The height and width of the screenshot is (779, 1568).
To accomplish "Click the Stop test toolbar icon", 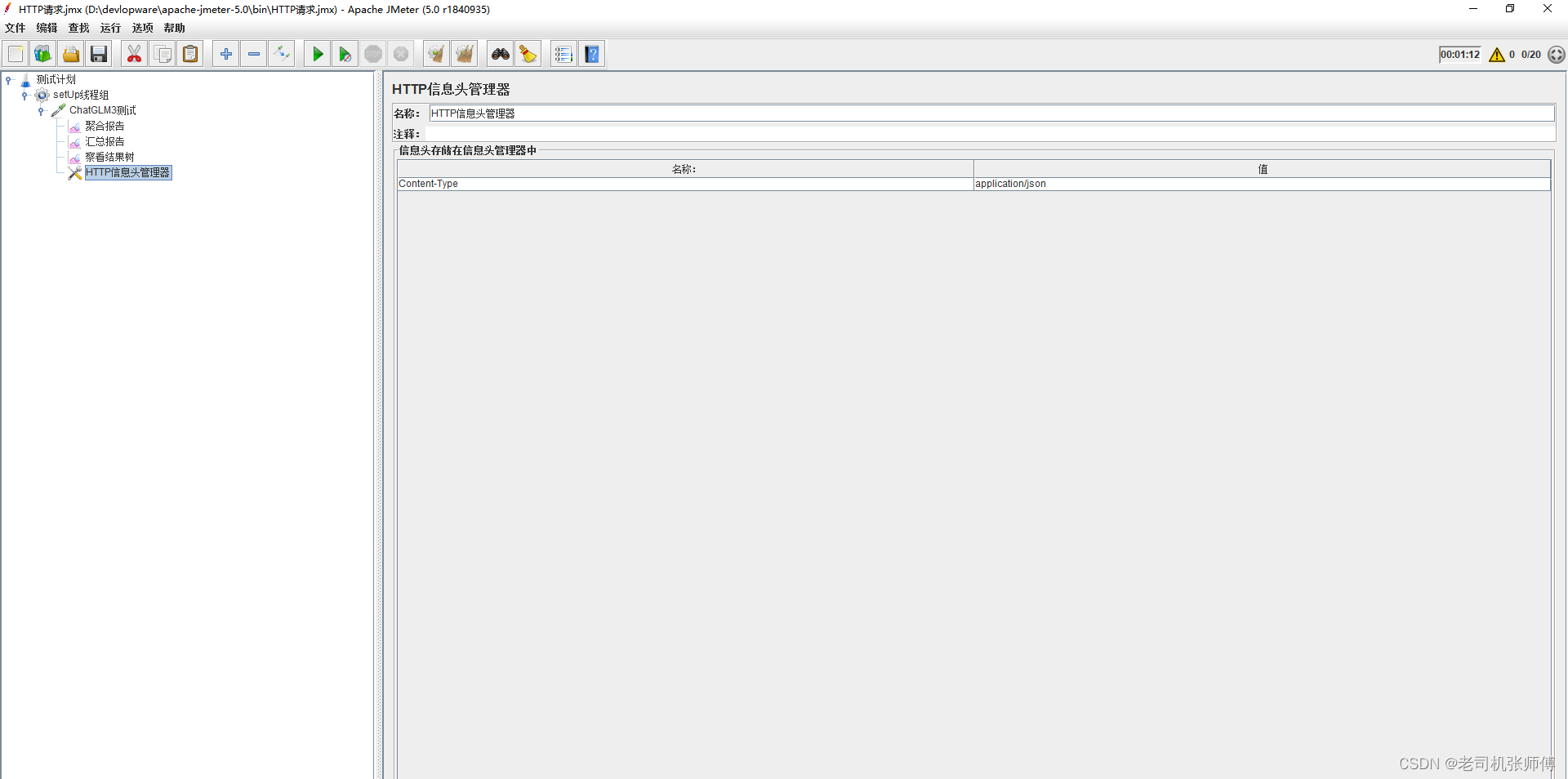I will tap(373, 54).
